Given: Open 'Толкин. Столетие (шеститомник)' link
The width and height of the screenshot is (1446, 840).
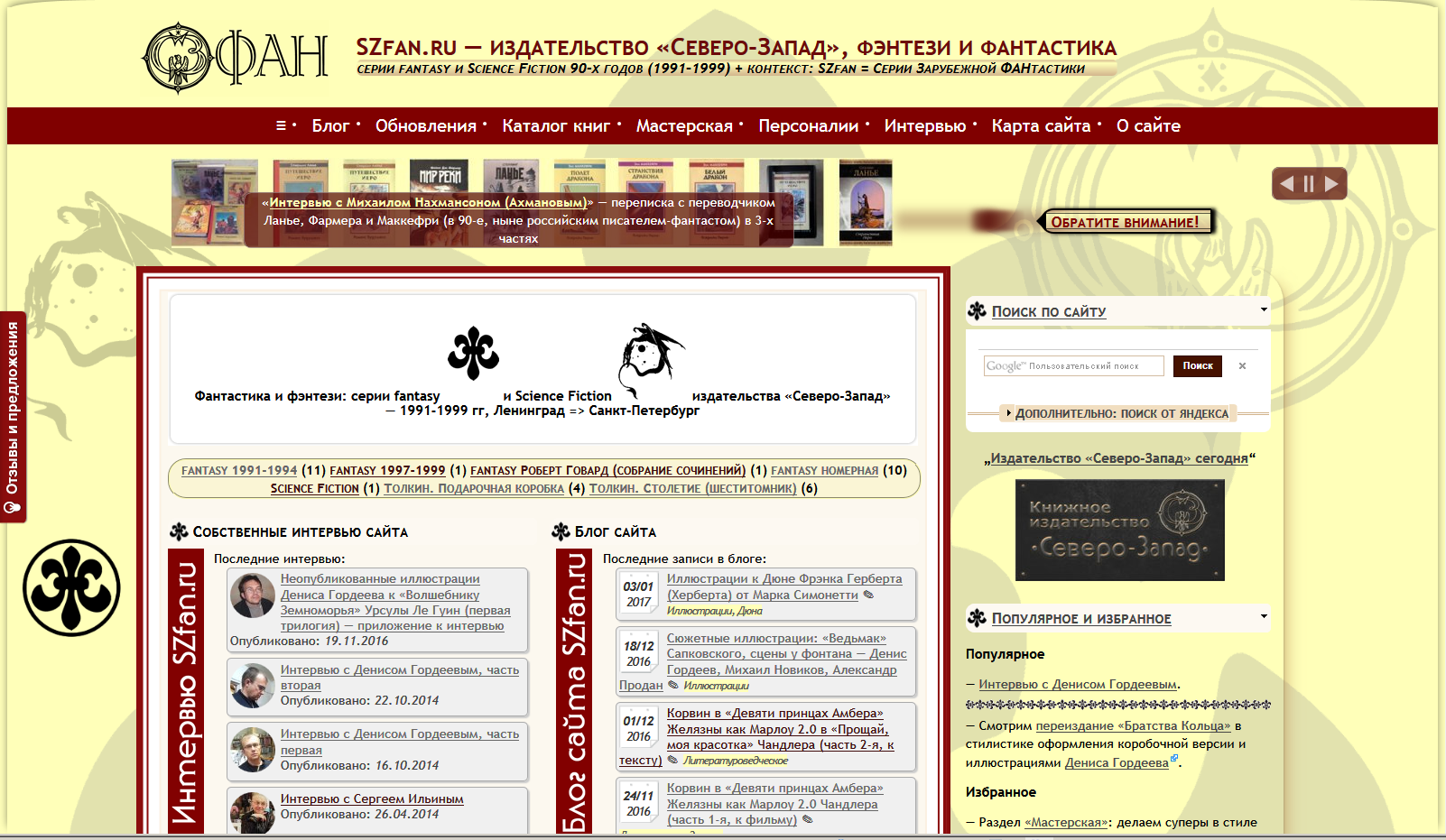Looking at the screenshot, I should 693,488.
